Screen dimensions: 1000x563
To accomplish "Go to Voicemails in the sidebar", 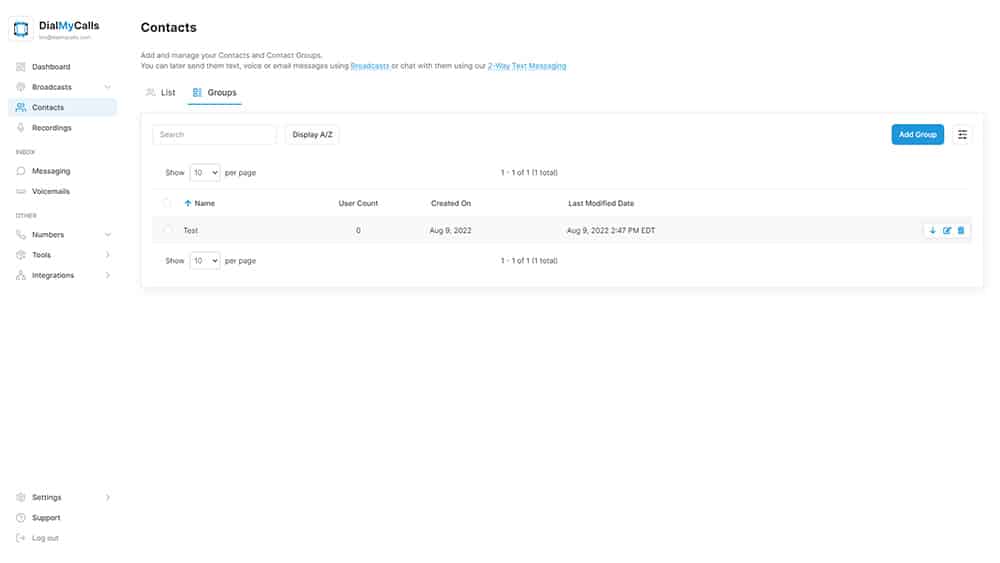I will (50, 191).
